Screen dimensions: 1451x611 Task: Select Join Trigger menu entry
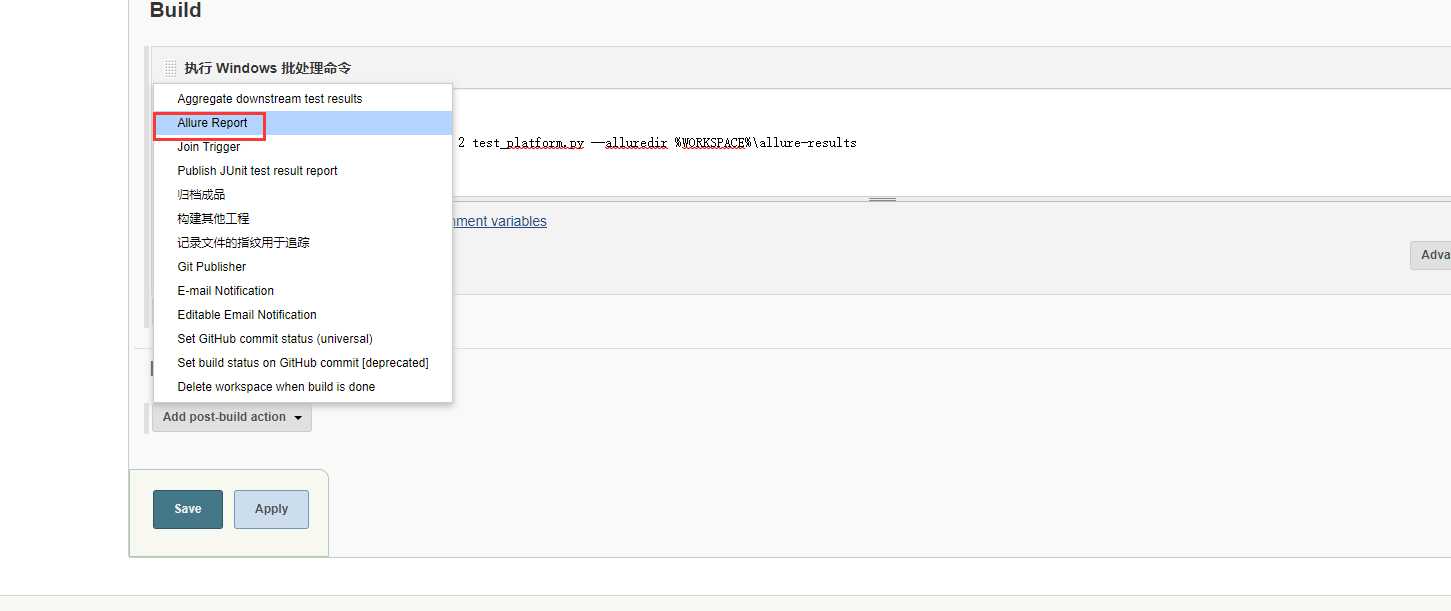[x=303, y=147]
